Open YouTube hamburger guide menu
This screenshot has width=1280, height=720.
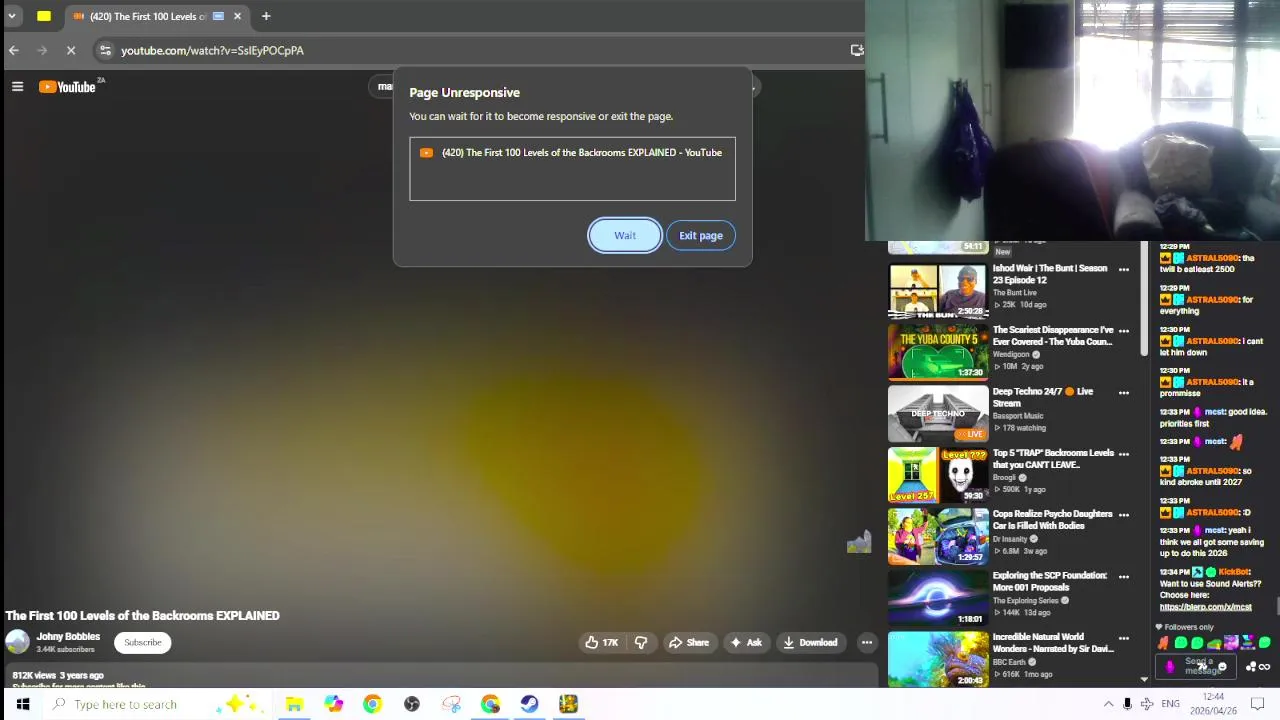(17, 87)
